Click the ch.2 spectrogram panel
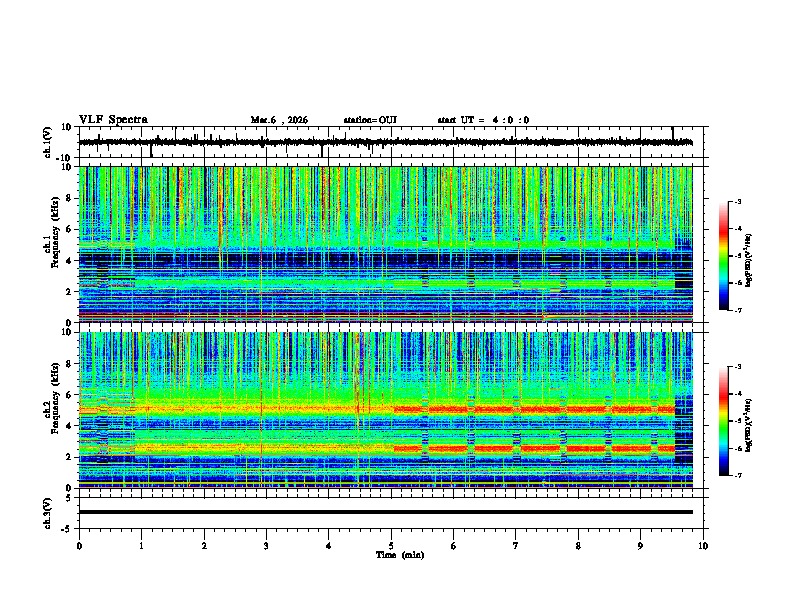Viewport: 792px width, 612px height. 385,410
